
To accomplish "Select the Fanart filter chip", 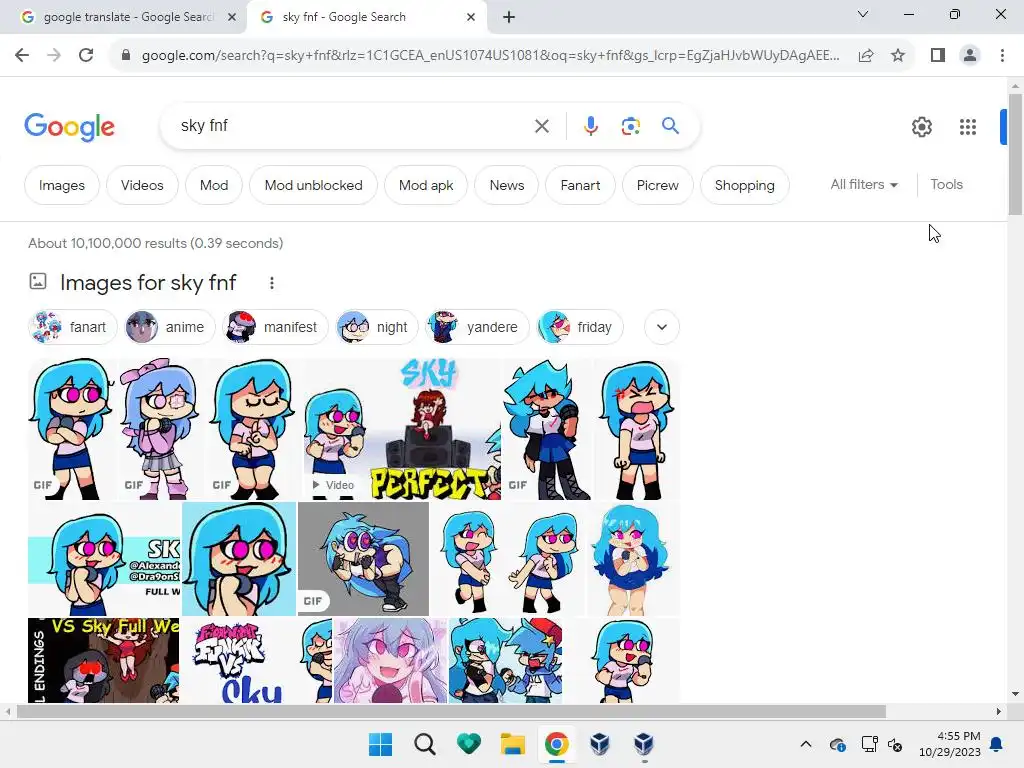I will coord(580,185).
